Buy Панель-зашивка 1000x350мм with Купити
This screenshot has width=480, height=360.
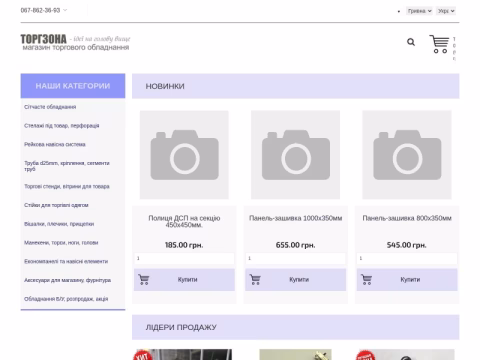pos(296,280)
